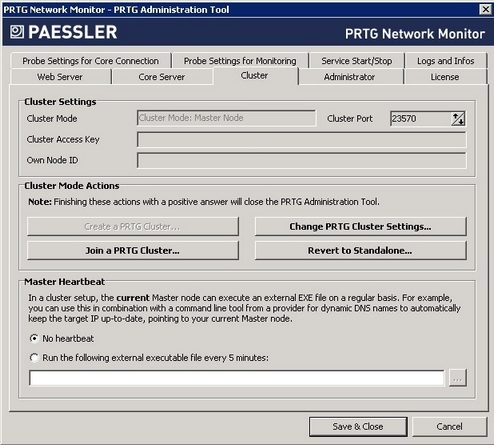Switch to the Web Server tab

click(x=60, y=77)
